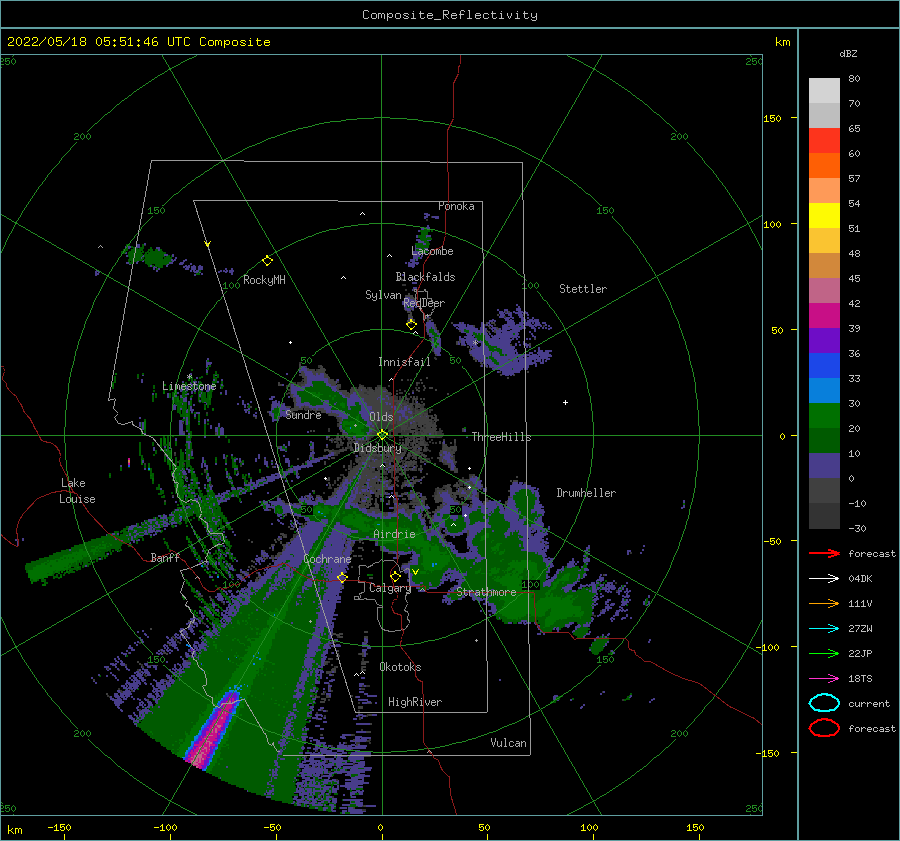Image resolution: width=900 pixels, height=841 pixels.
Task: Click the -30 dBZ scale value
Action: pyautogui.click(x=857, y=528)
